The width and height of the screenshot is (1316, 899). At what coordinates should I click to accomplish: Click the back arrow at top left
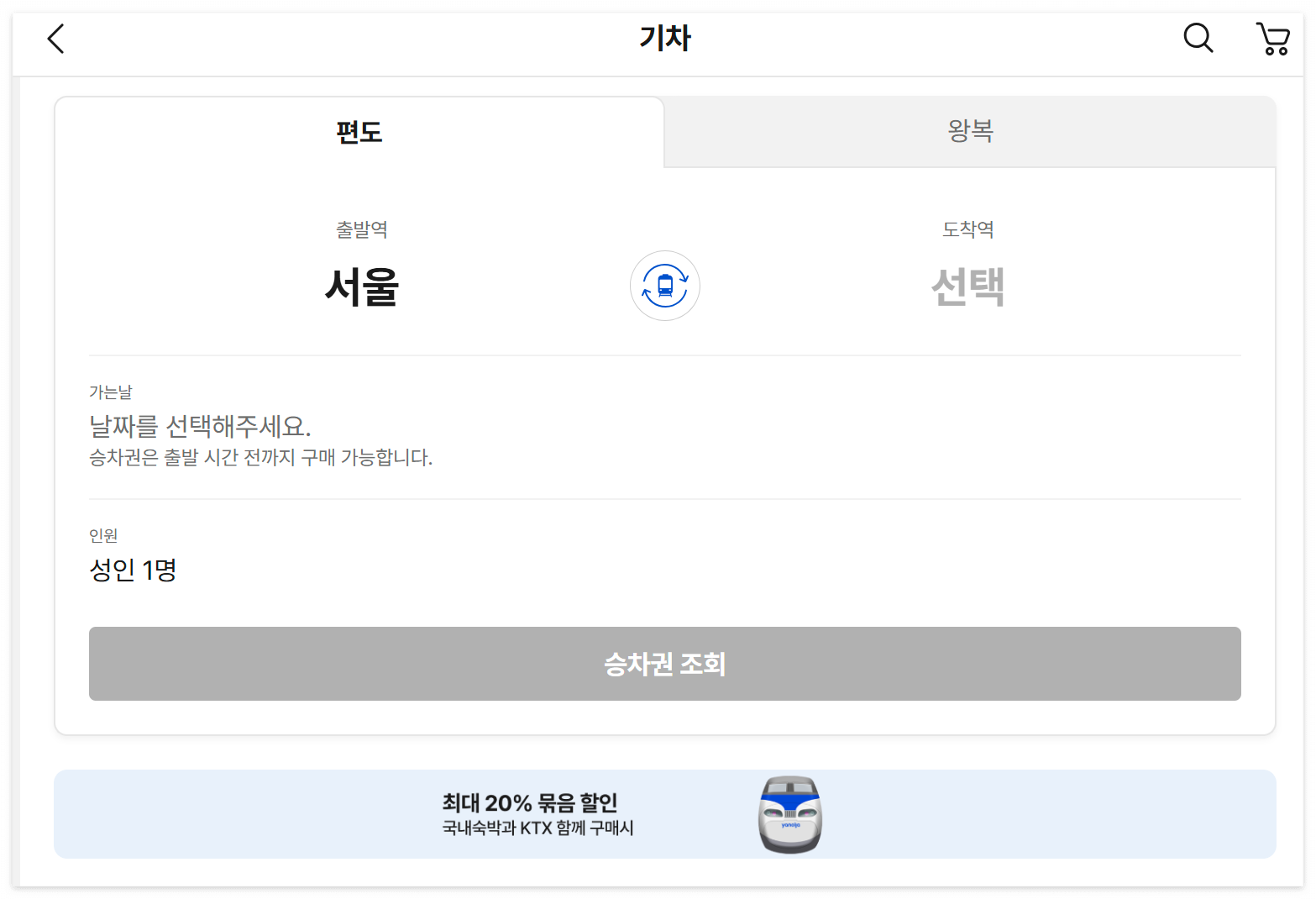pyautogui.click(x=55, y=39)
